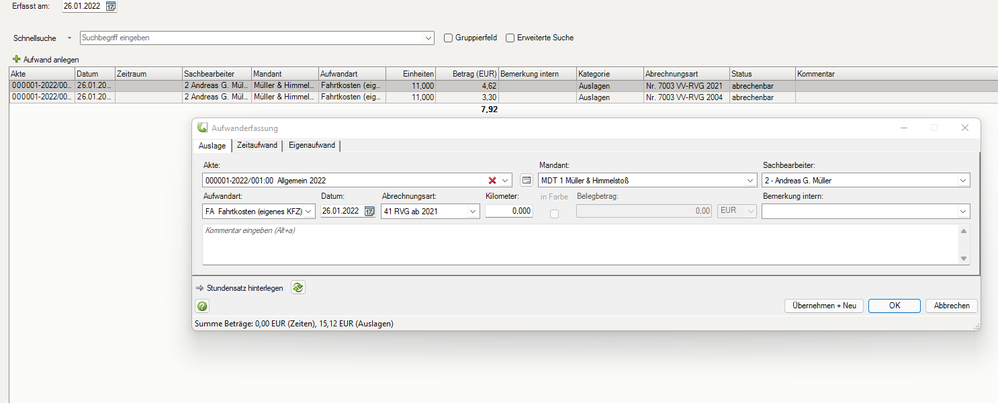Click the Aufwanderfassung window title icon
The width and height of the screenshot is (998, 403).
[203, 128]
